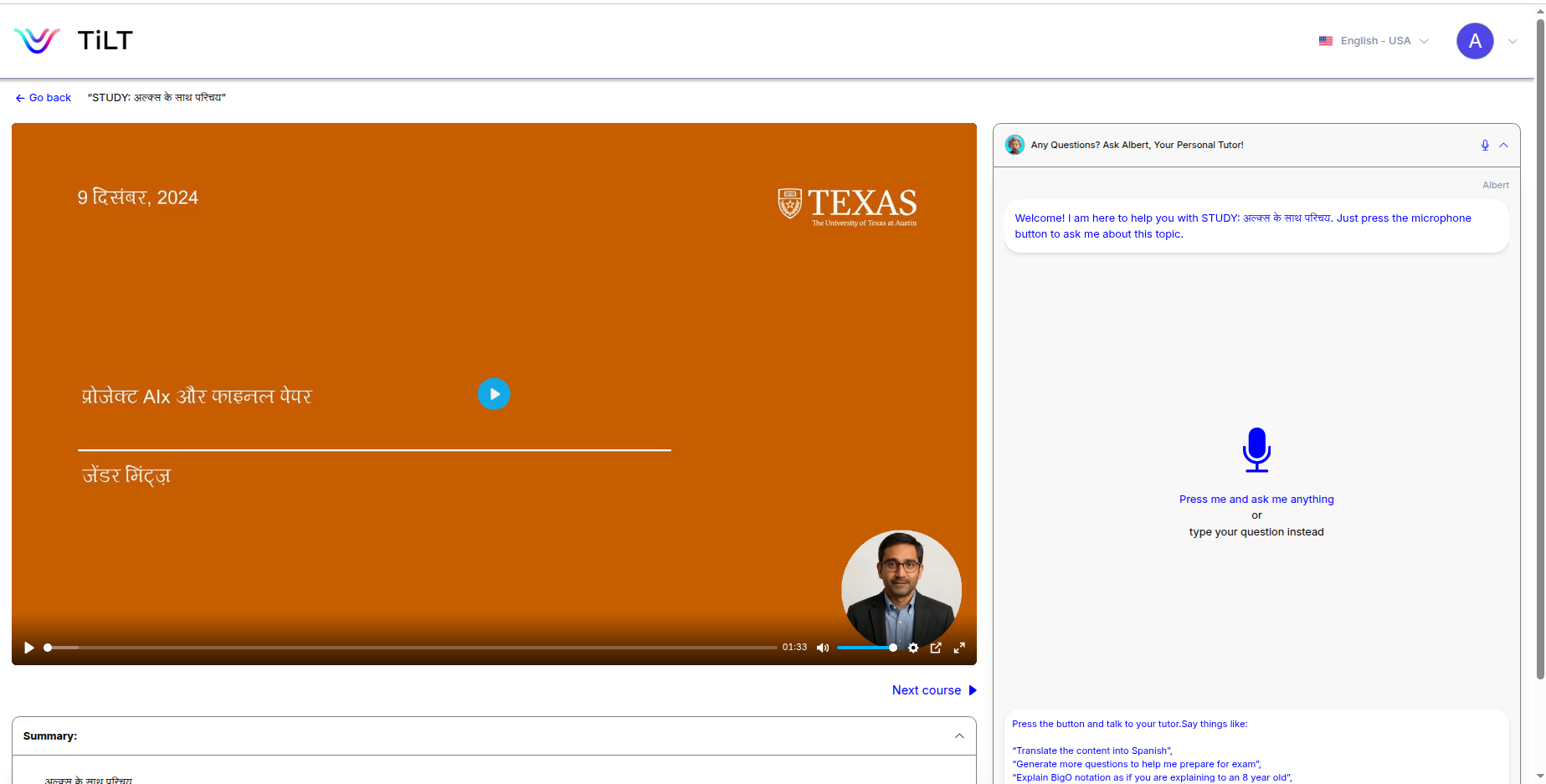
Task: Go back to previous page
Action: click(44, 98)
